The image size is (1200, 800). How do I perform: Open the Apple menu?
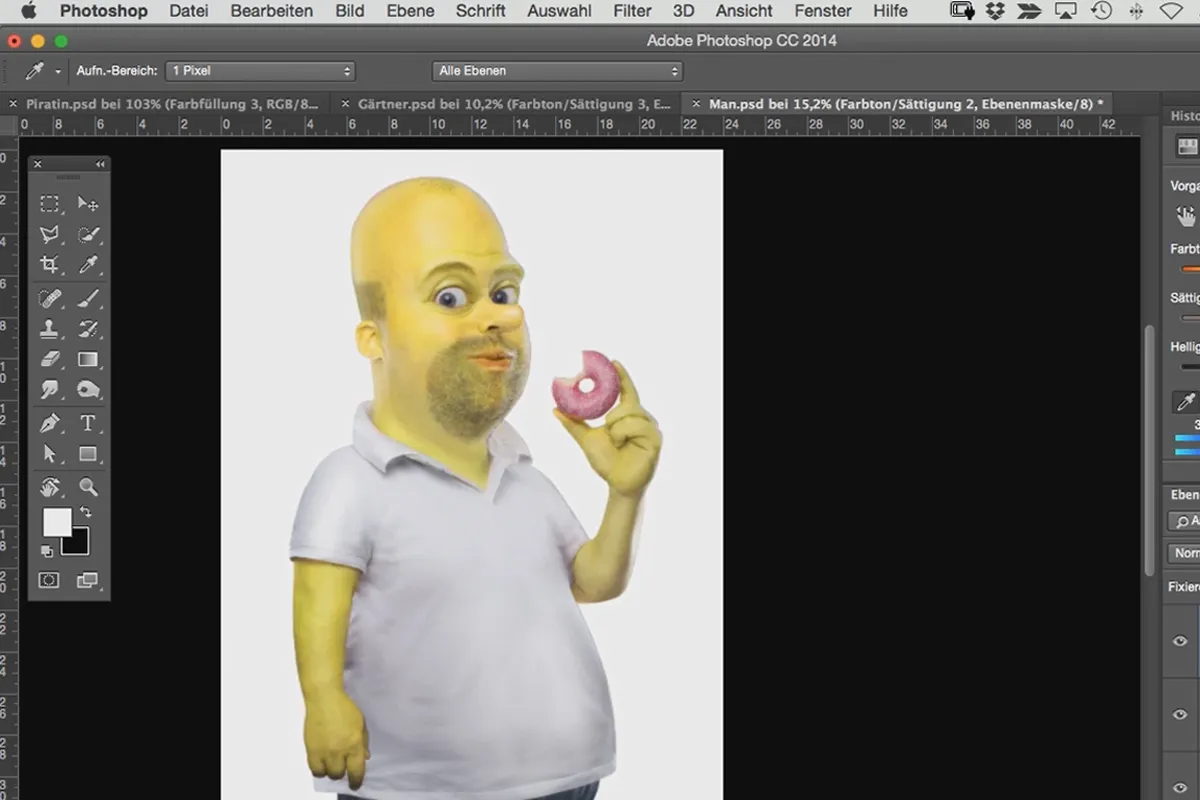tap(28, 11)
